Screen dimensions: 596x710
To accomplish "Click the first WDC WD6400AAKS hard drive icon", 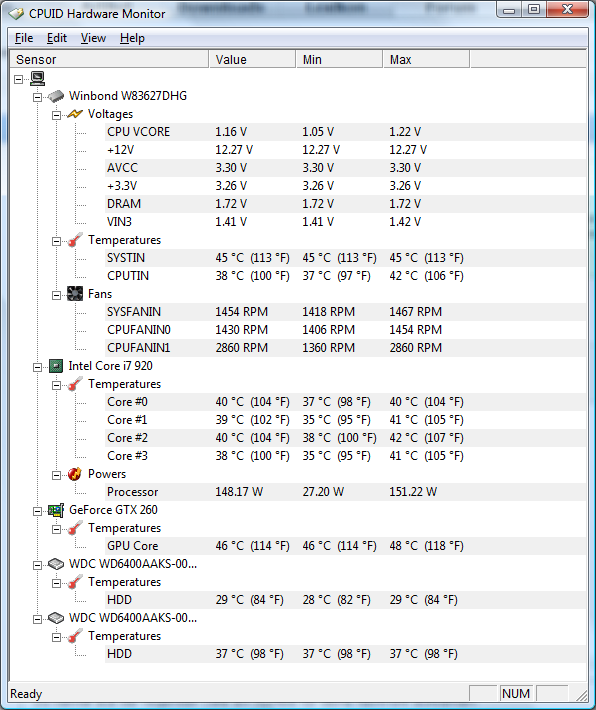I will point(56,564).
